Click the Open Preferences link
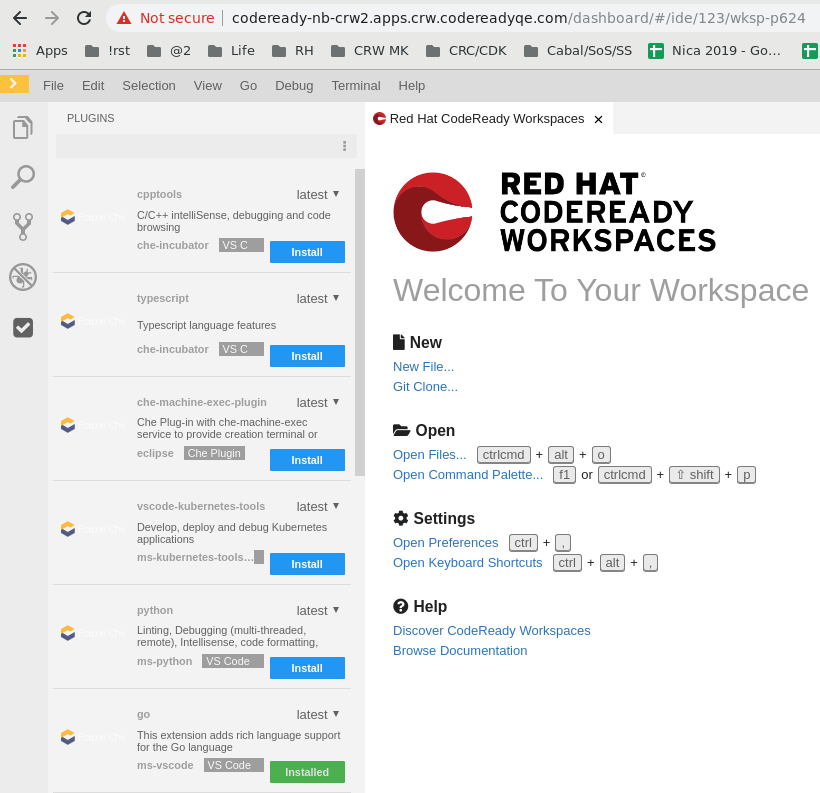 (446, 542)
